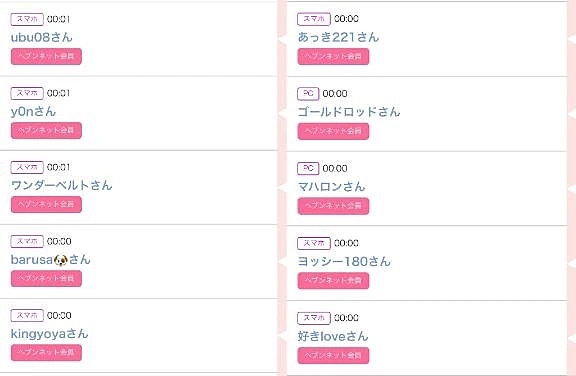
Task: Open ワンダーベルトさん user link
Action: (61, 185)
